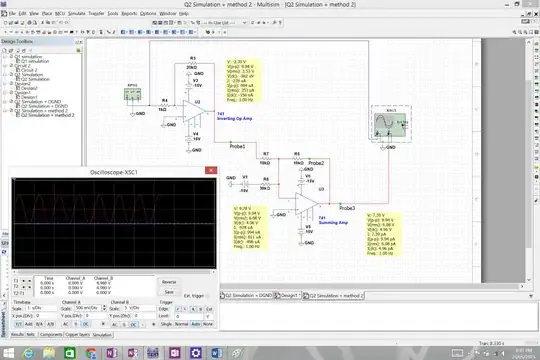Image resolution: width=540 pixels, height=360 pixels.
Task: Select the U3 summing amp symbol
Action: coord(307,204)
